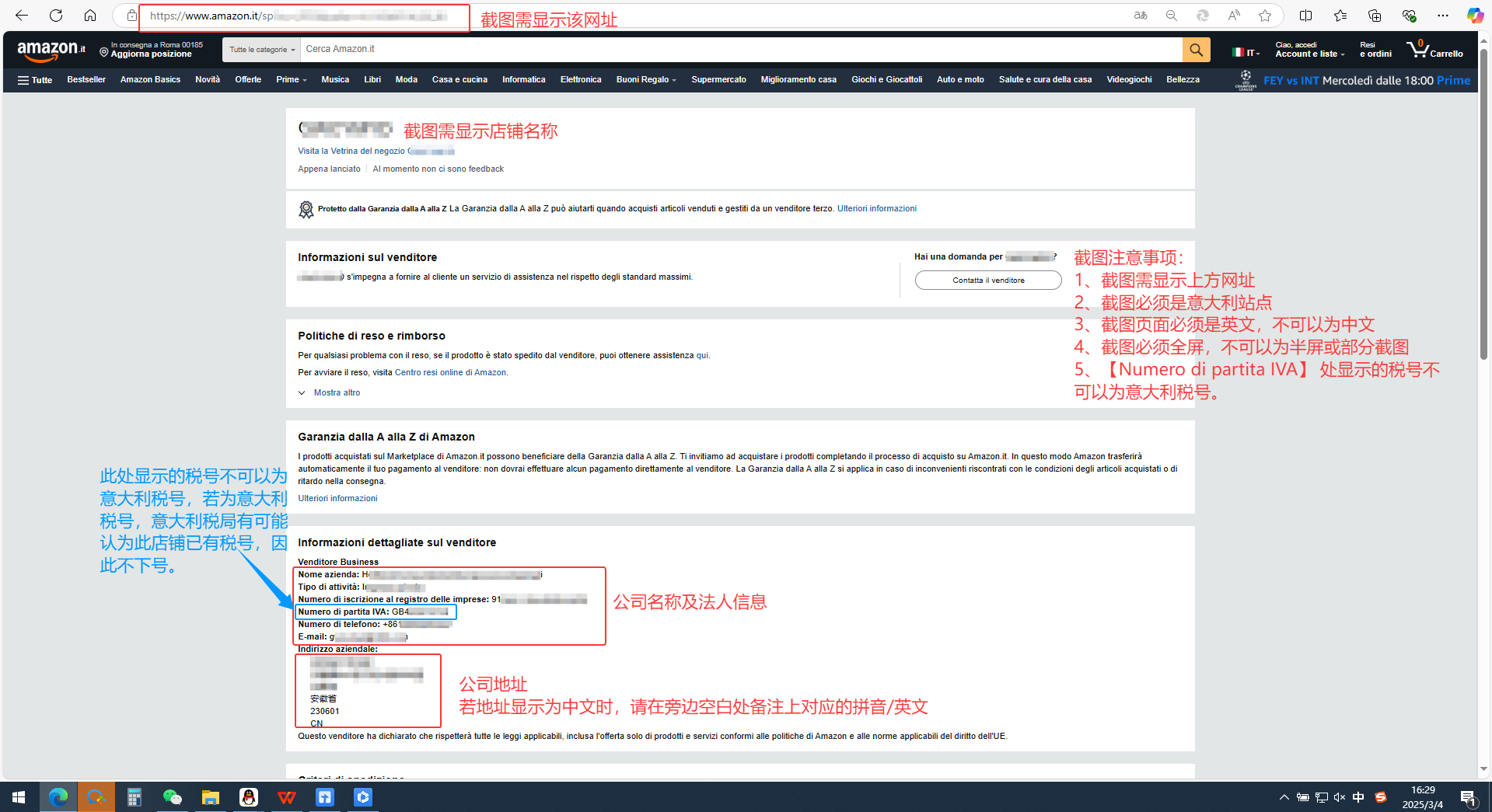Click the Contatta il venditore button
Viewport: 1492px width, 812px height.
pos(987,281)
